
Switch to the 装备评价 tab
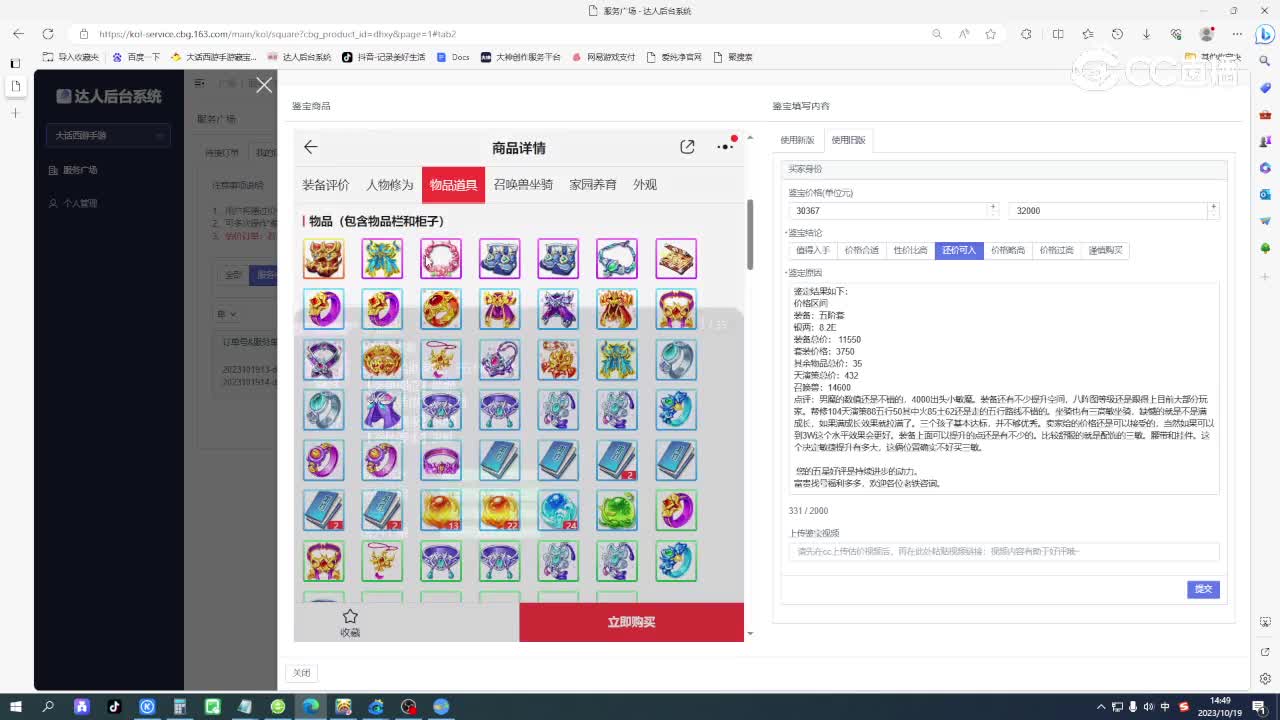click(x=326, y=185)
